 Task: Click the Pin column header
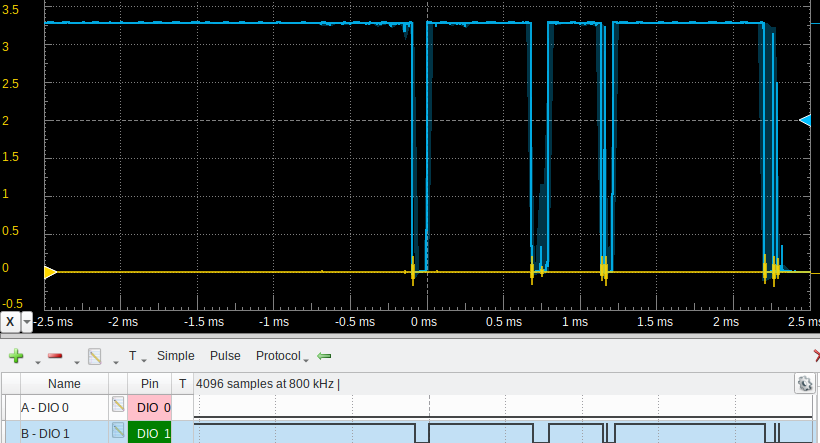point(150,383)
